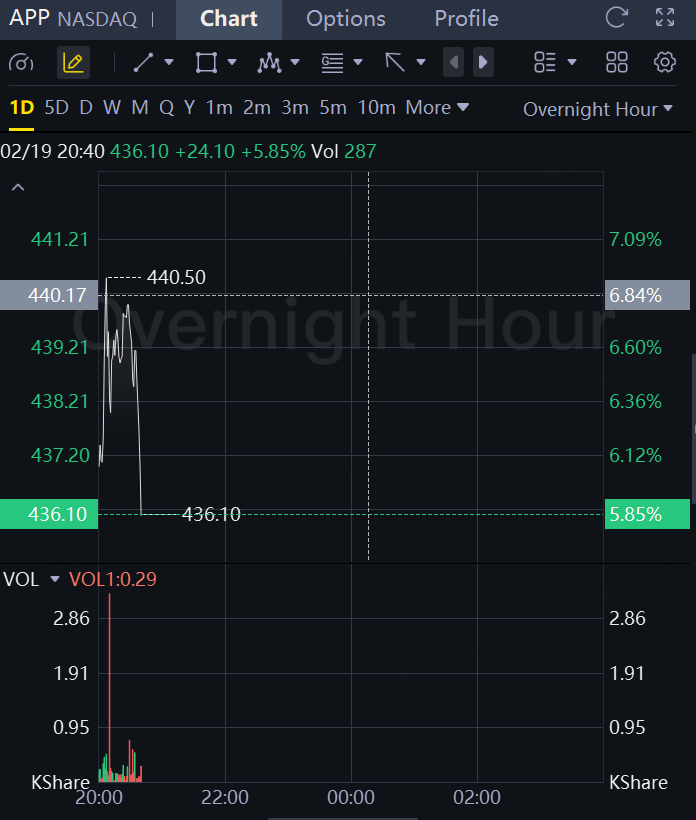
Task: Open chart settings gear
Action: (x=665, y=62)
